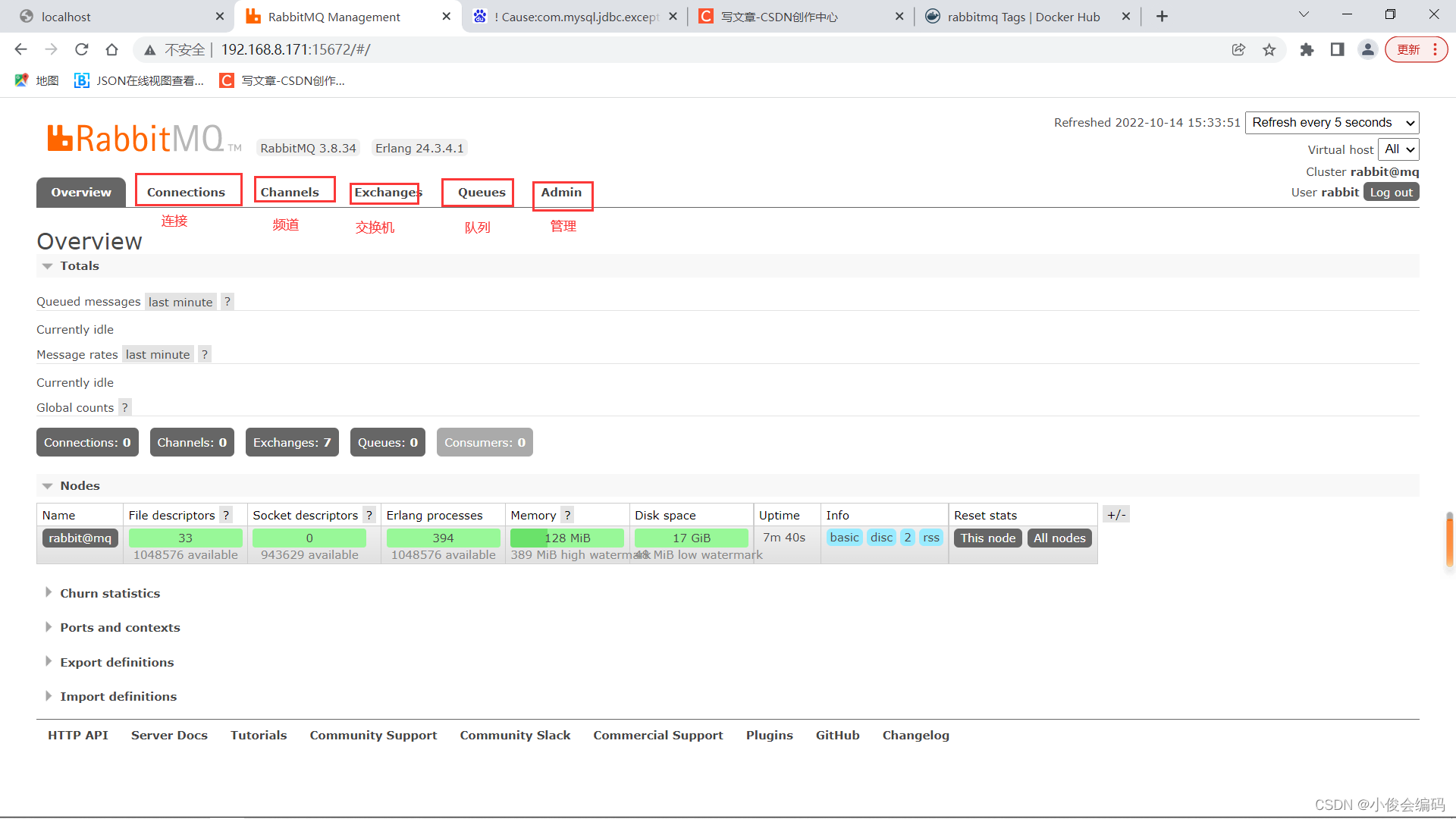
Task: Open the Virtual host All dropdown
Action: tap(1398, 149)
